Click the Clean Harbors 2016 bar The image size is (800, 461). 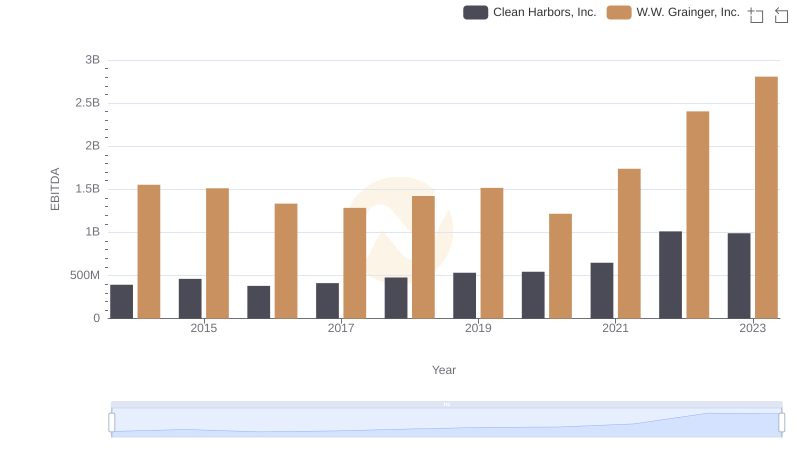(259, 302)
